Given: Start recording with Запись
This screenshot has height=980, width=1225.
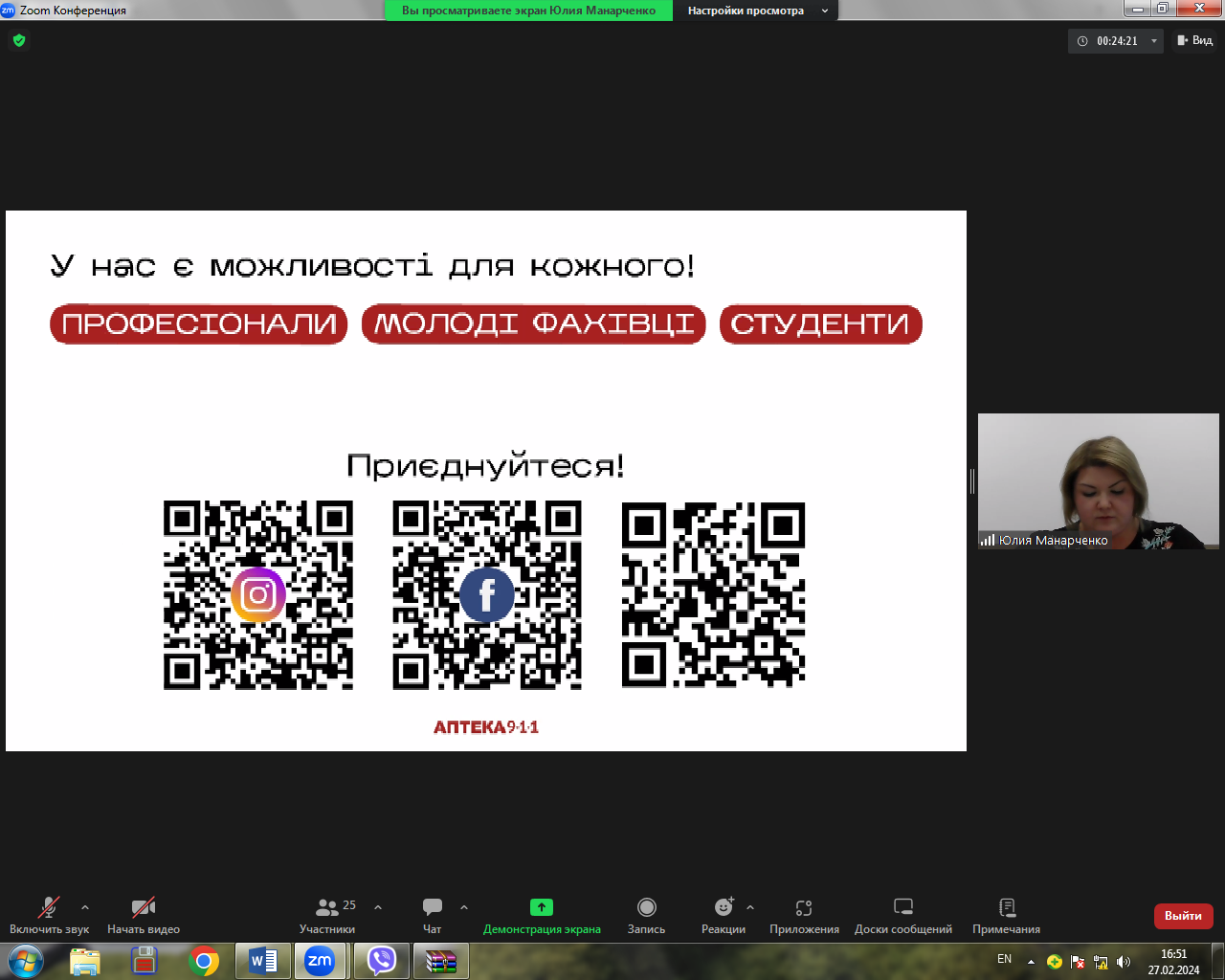Looking at the screenshot, I should [x=646, y=915].
